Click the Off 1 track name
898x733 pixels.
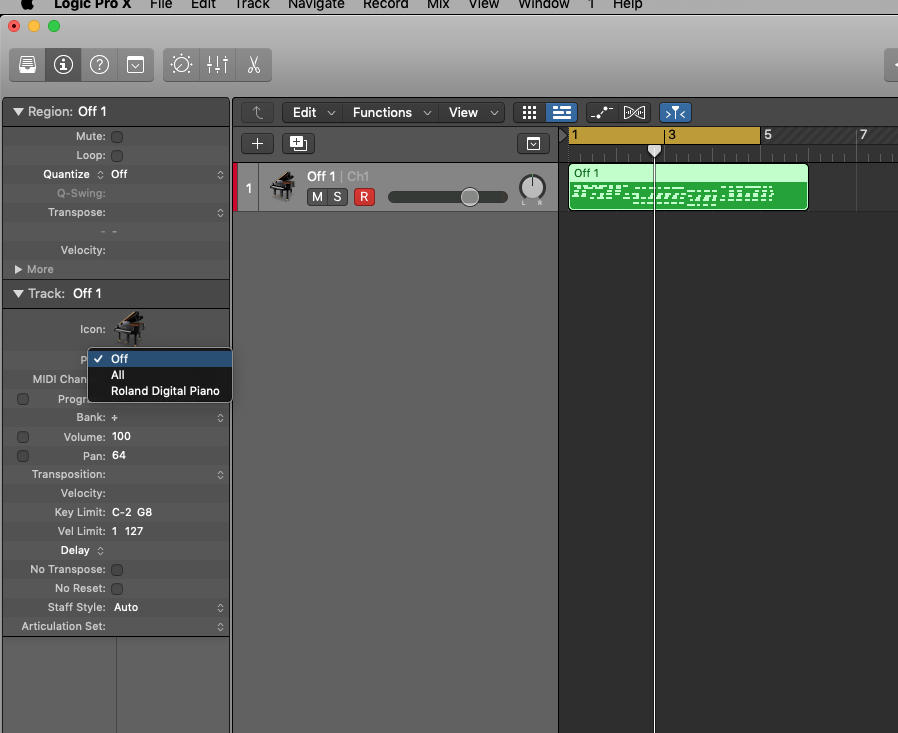[x=321, y=177]
